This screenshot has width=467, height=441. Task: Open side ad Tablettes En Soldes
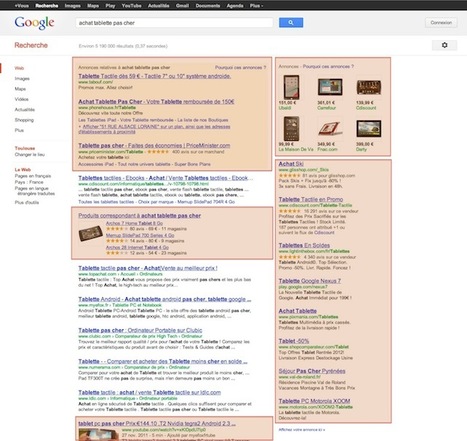(x=304, y=245)
